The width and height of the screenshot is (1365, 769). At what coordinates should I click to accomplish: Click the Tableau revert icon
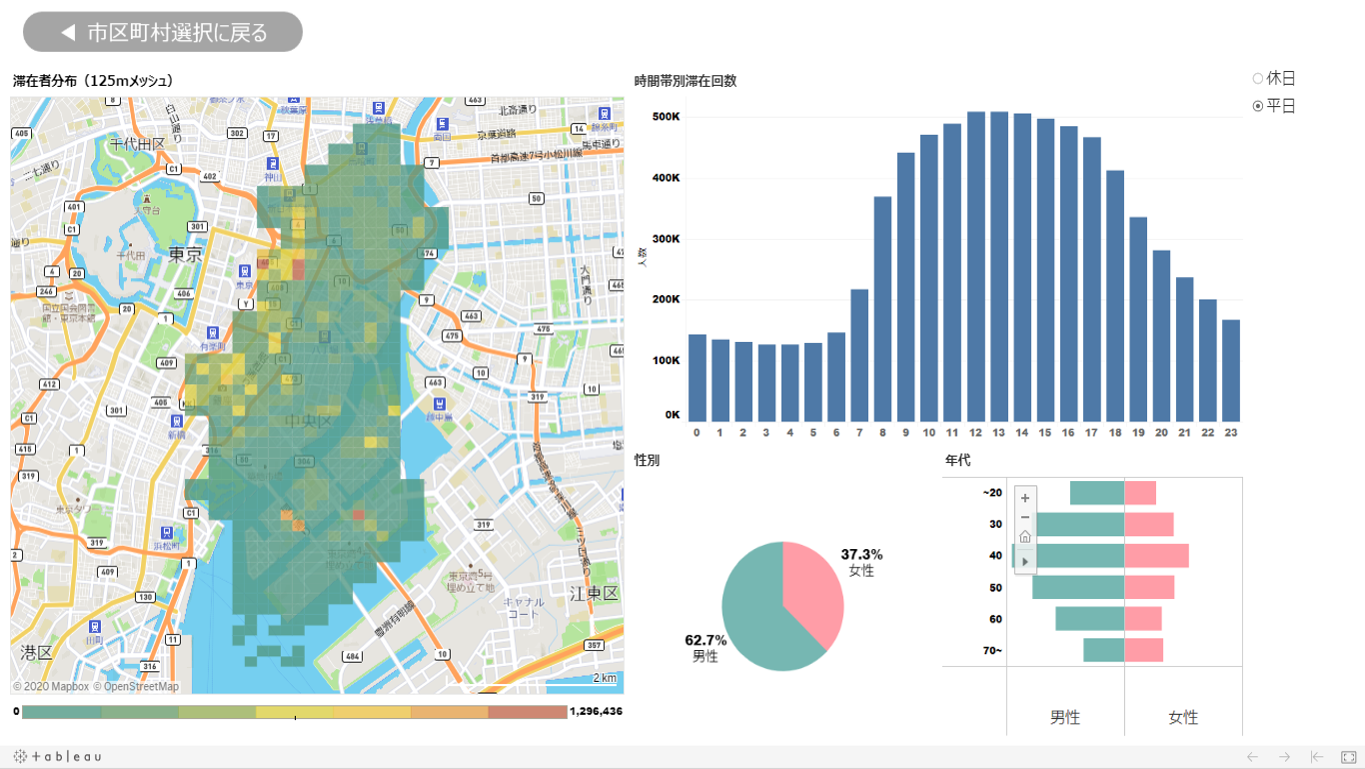click(1317, 757)
